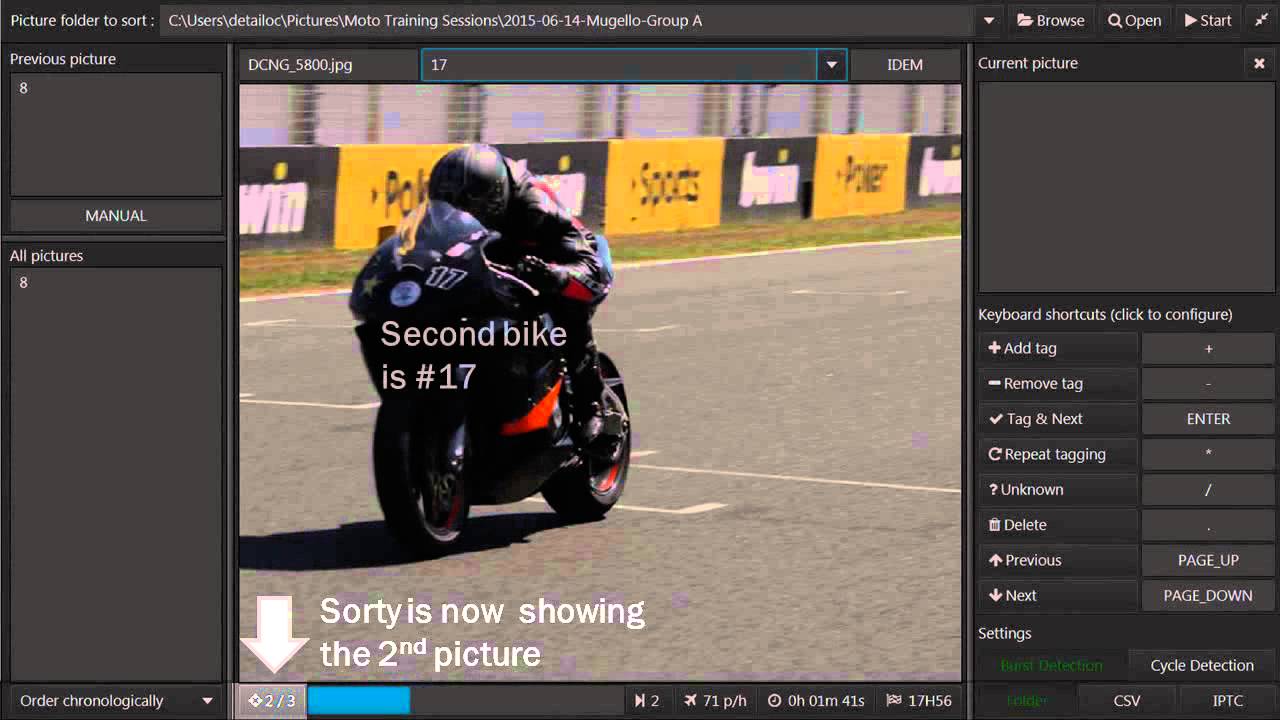The width and height of the screenshot is (1280, 720).
Task: Collapse the window using the shrink arrows icon
Action: [x=1261, y=20]
